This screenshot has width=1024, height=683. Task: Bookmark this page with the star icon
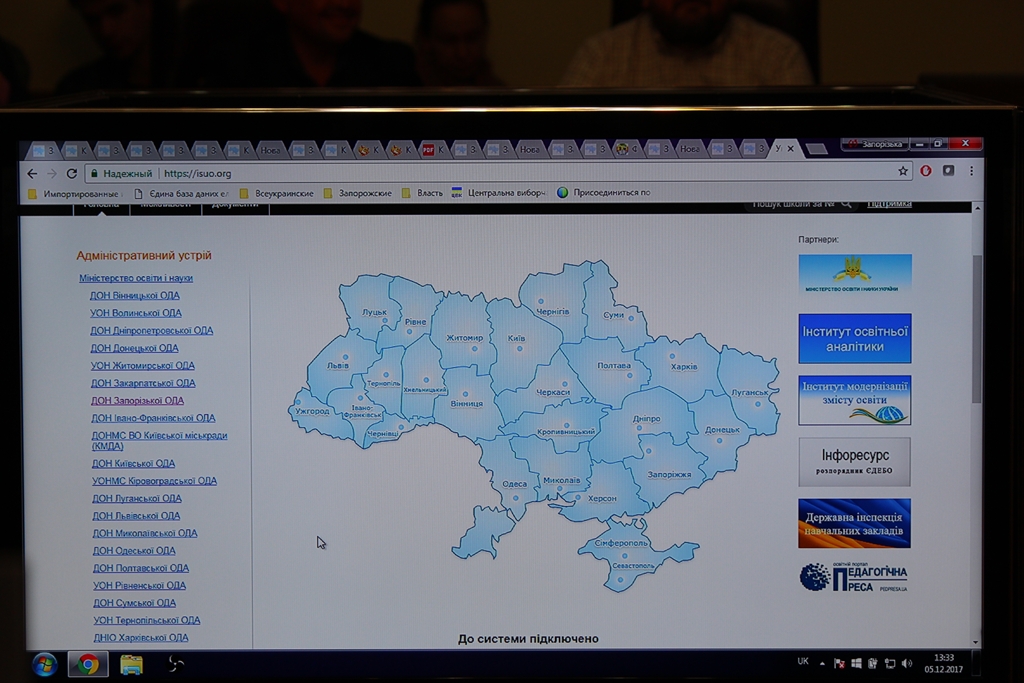(903, 171)
